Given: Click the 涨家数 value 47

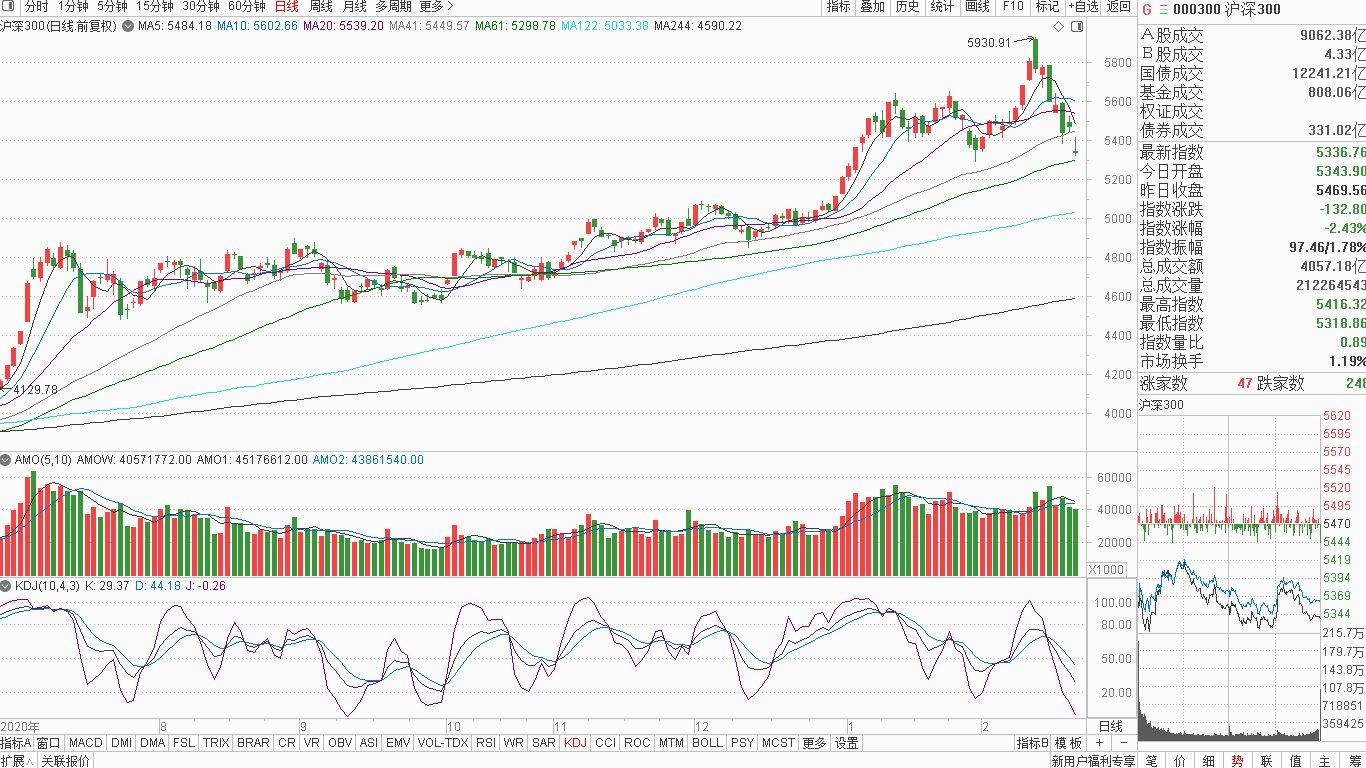Looking at the screenshot, I should (x=1244, y=383).
